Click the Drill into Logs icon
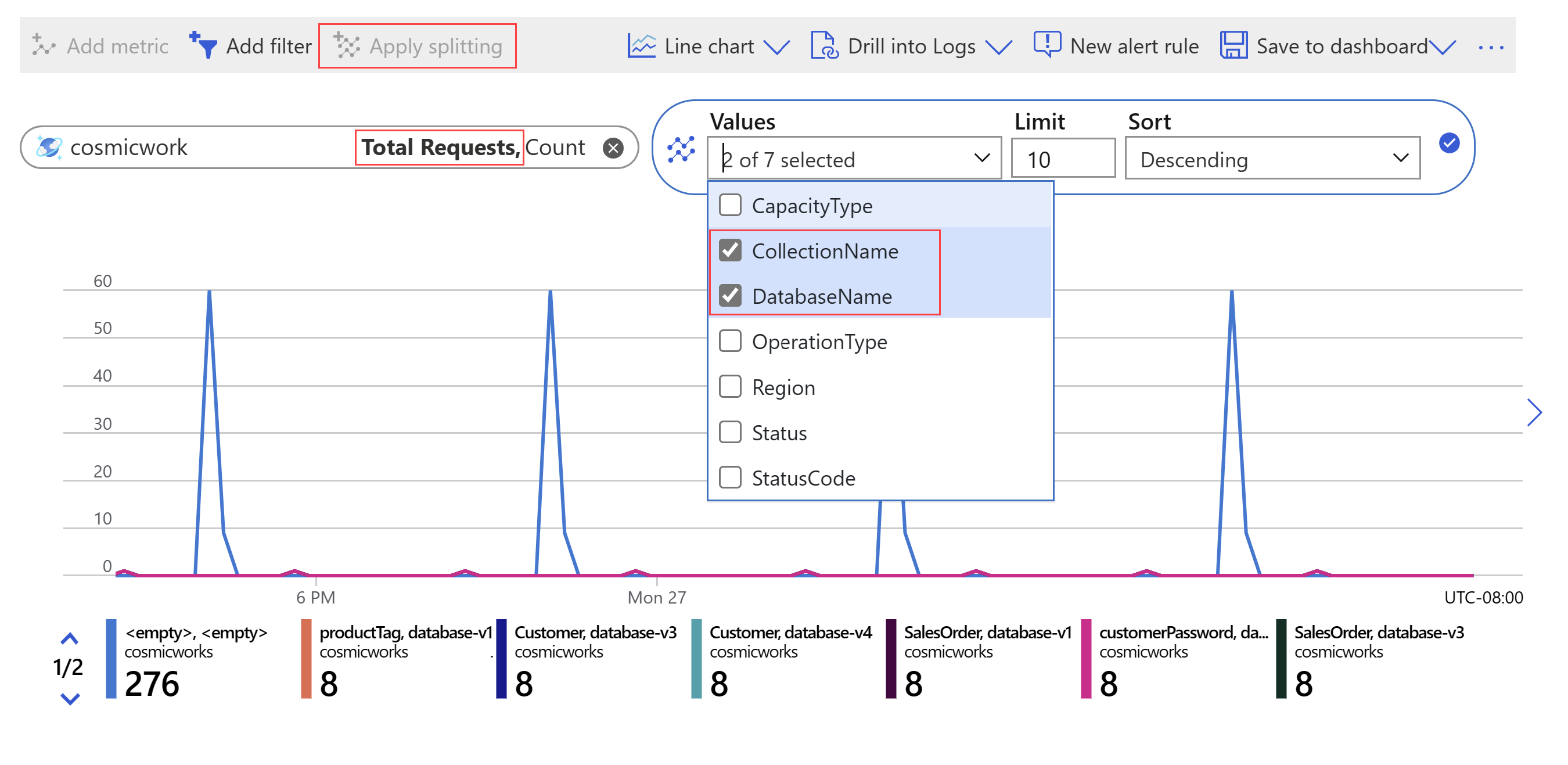Screen dimensions: 1568x765 coord(824,46)
